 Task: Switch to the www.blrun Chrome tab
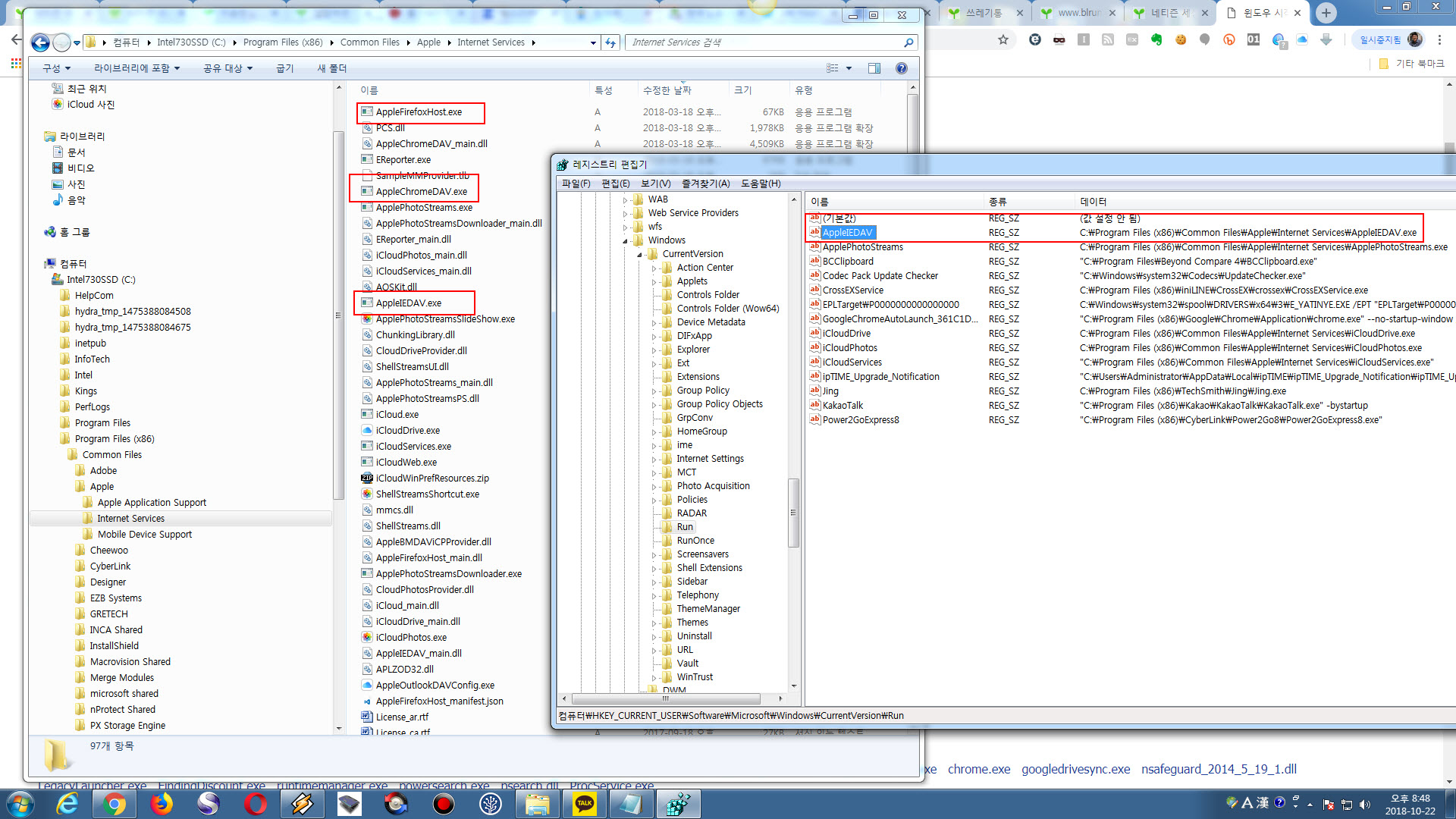click(1078, 13)
